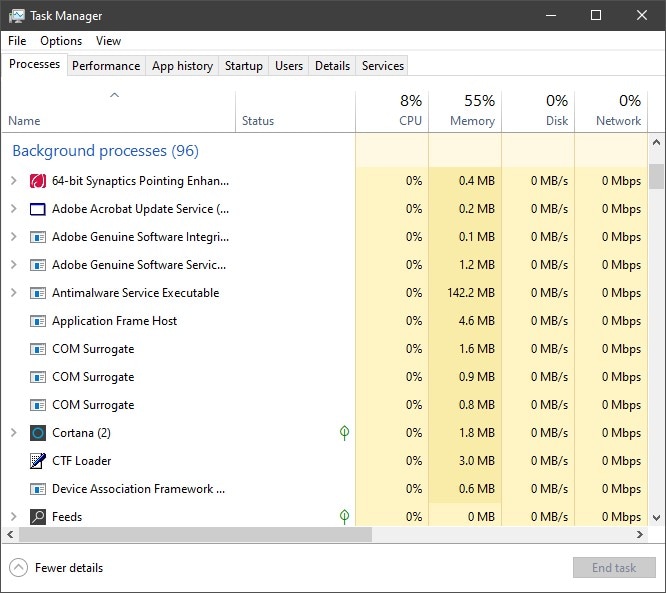Click the Antimalware Service Executable icon
666x593 pixels.
pyautogui.click(x=38, y=293)
